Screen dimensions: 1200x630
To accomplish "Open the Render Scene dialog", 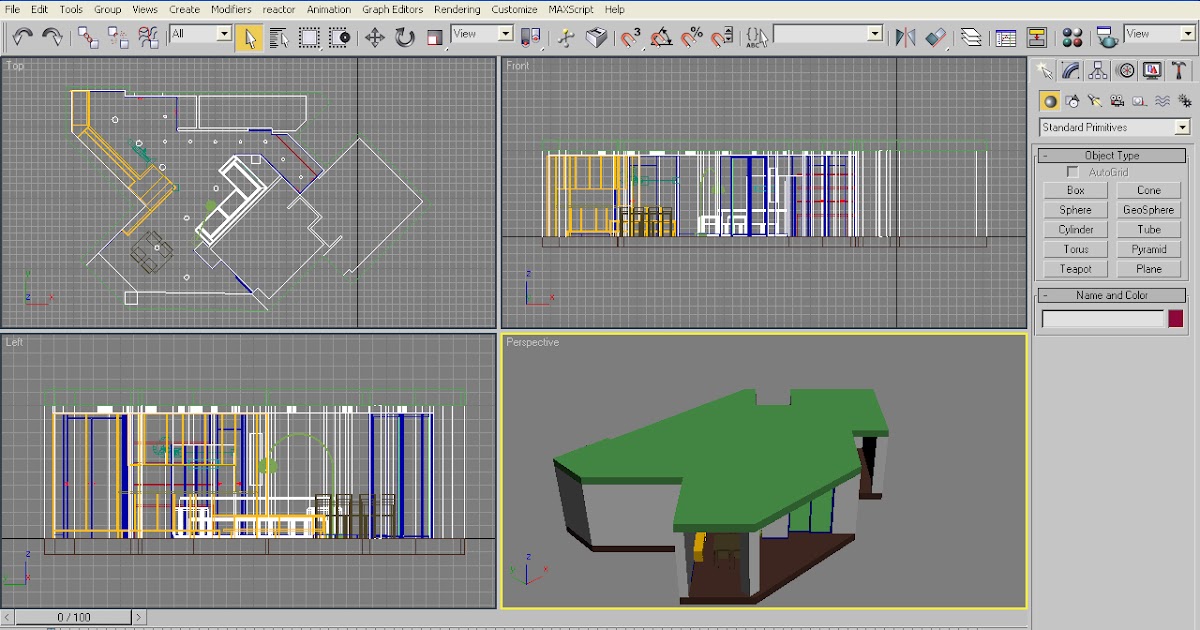I will pos(1105,38).
